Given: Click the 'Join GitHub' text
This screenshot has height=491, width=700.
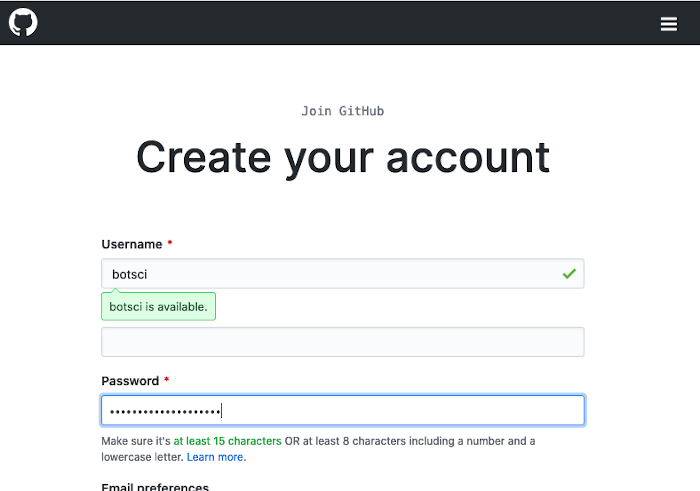Looking at the screenshot, I should (x=342, y=111).
